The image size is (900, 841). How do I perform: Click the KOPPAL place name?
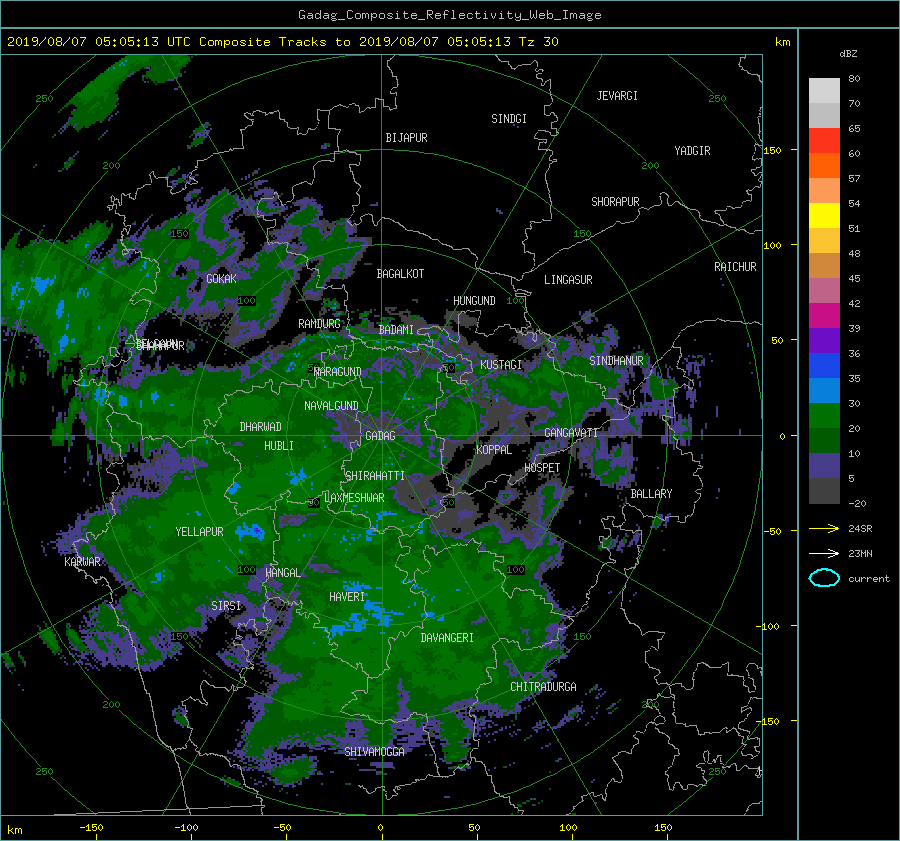494,450
